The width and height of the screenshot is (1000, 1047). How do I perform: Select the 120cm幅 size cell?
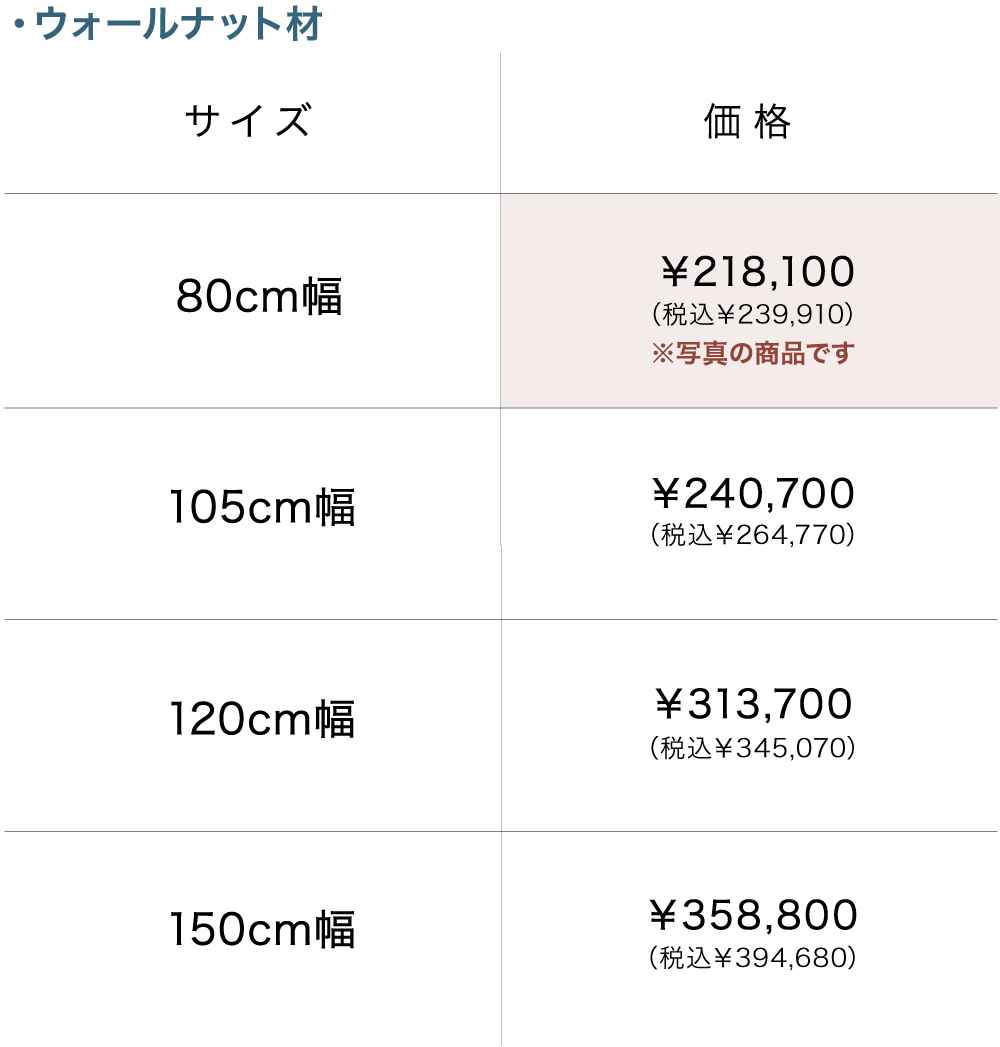tap(262, 719)
